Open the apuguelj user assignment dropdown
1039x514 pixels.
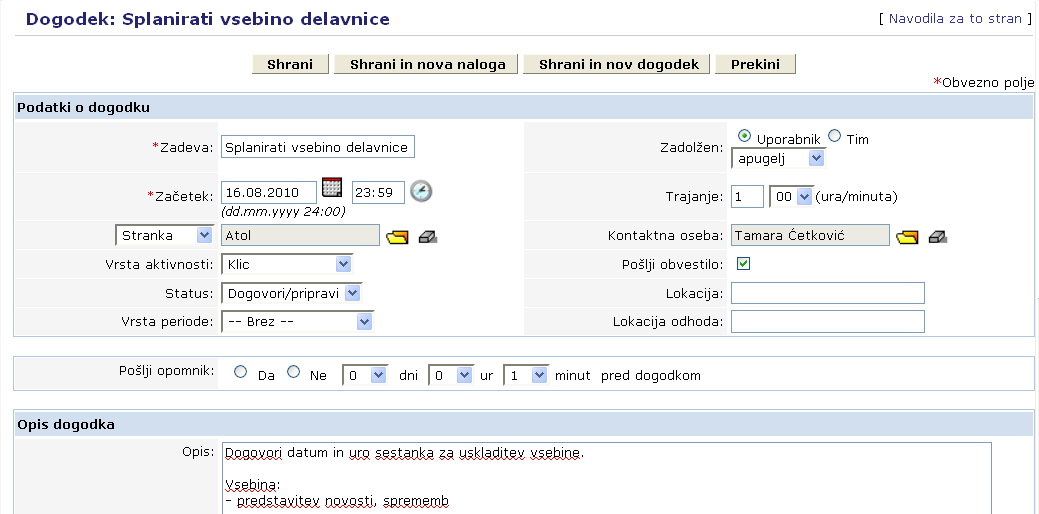pos(816,158)
